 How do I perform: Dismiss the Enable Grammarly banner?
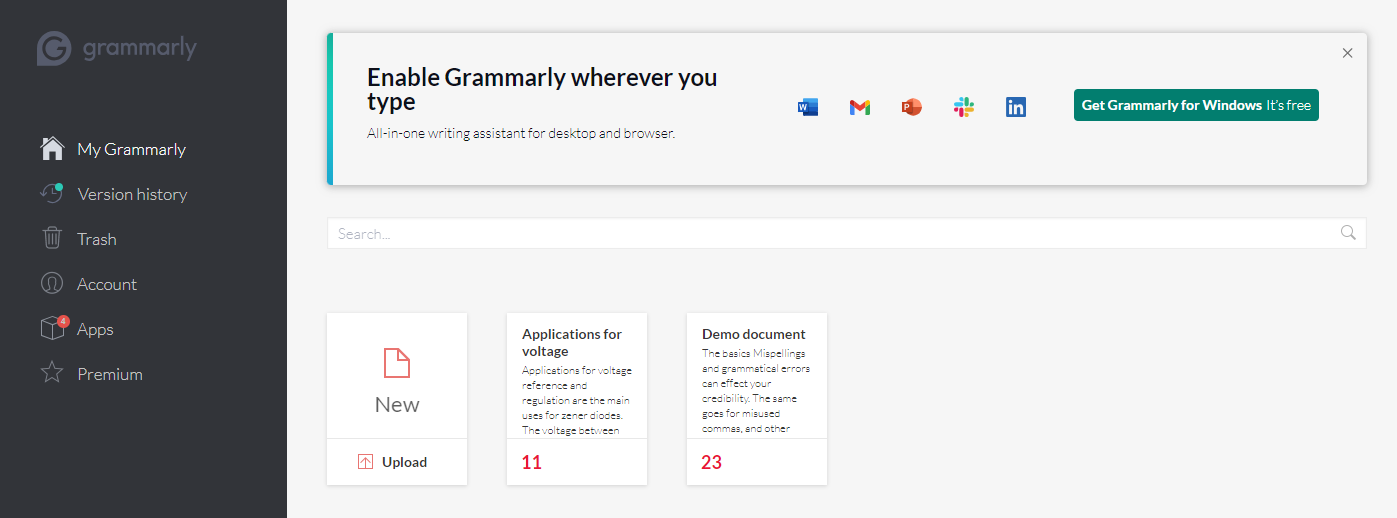point(1347,53)
